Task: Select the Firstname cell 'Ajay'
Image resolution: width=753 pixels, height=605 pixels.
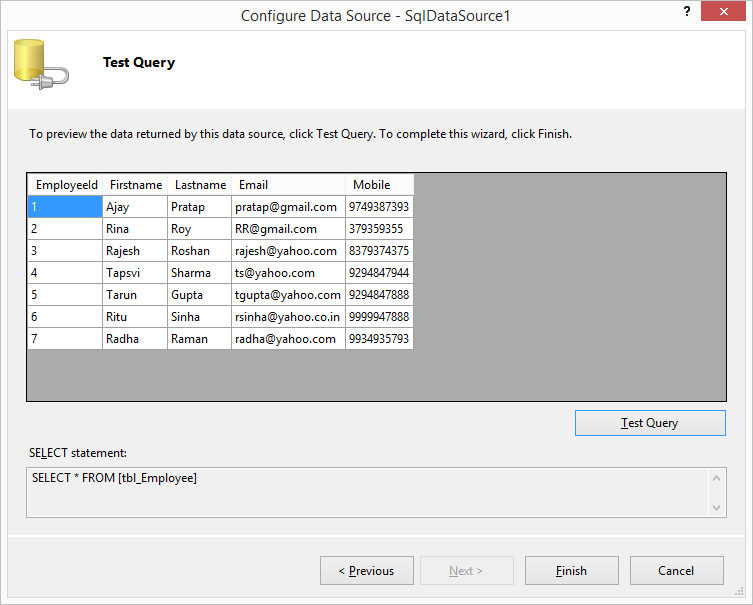Action: pyautogui.click(x=135, y=207)
